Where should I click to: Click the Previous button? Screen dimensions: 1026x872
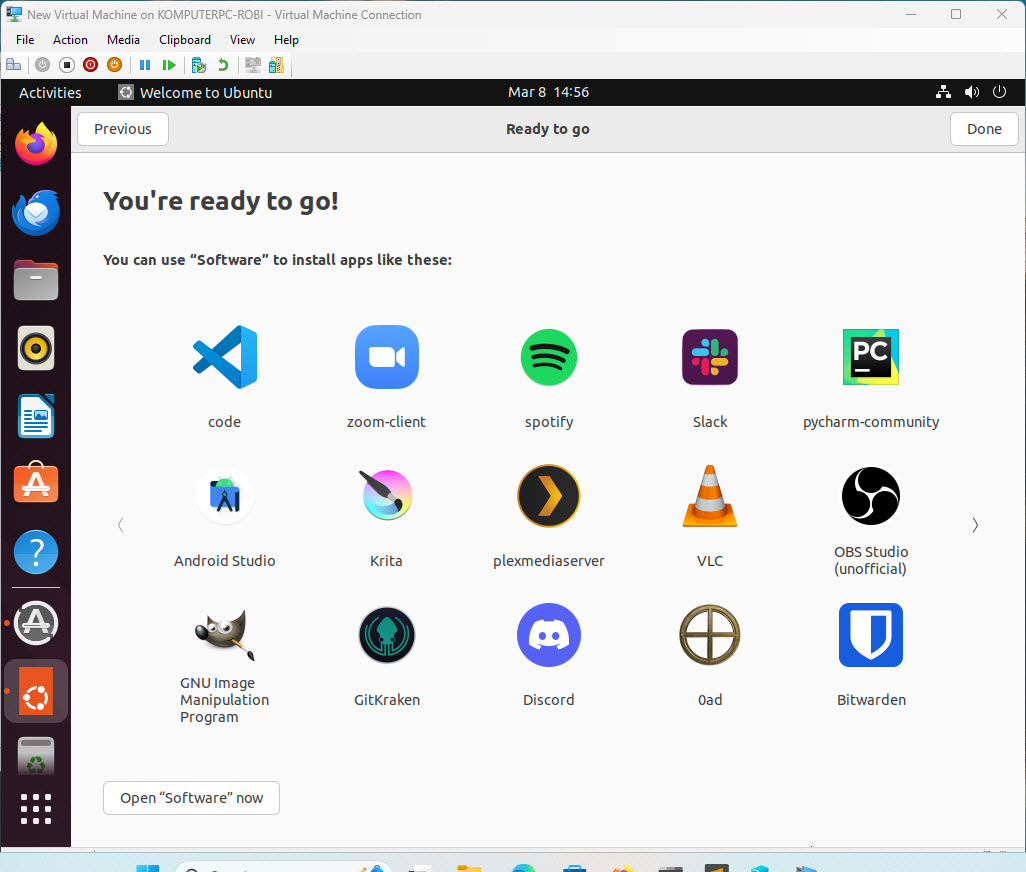123,129
